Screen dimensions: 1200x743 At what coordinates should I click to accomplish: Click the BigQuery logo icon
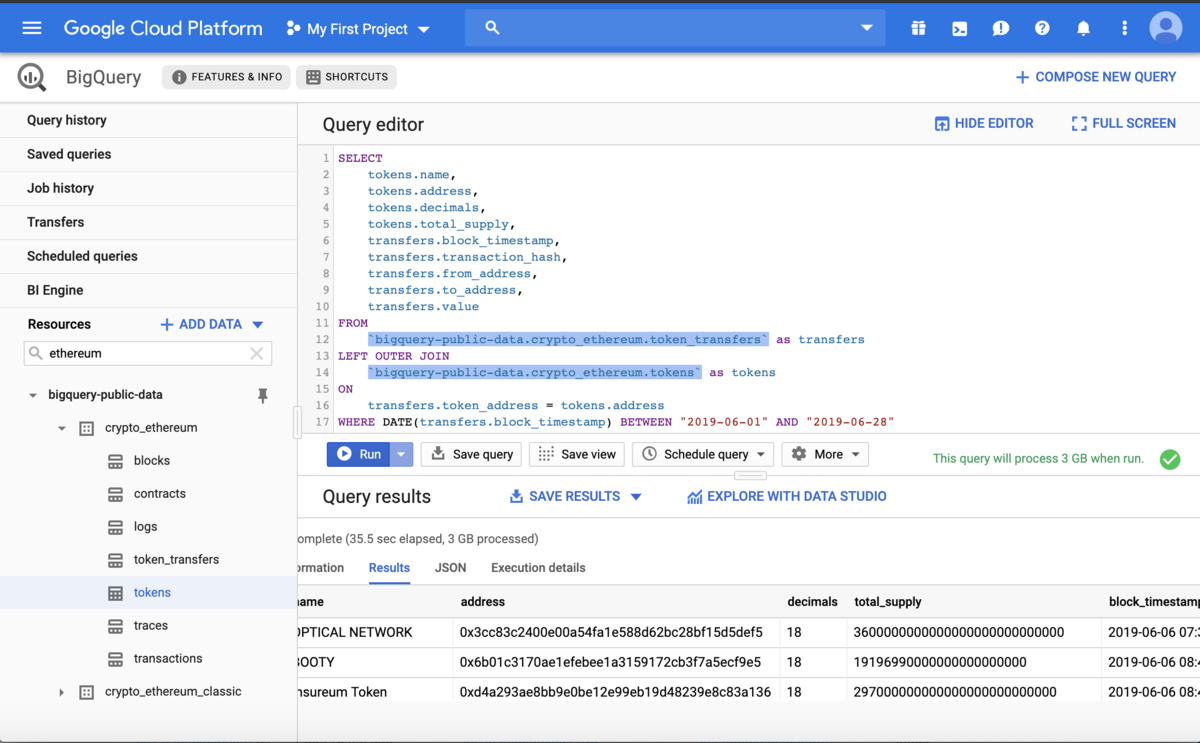coord(32,77)
